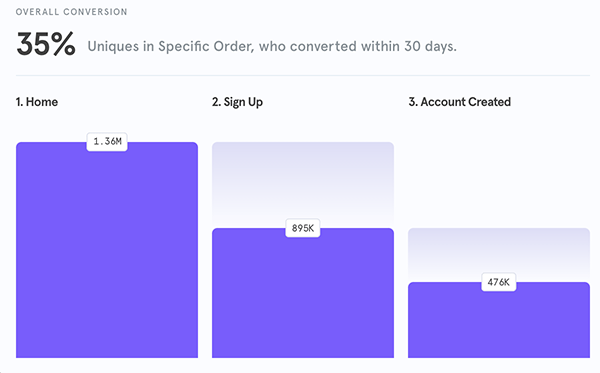
Task: Select the solid purple Account Created bar
Action: (x=499, y=320)
